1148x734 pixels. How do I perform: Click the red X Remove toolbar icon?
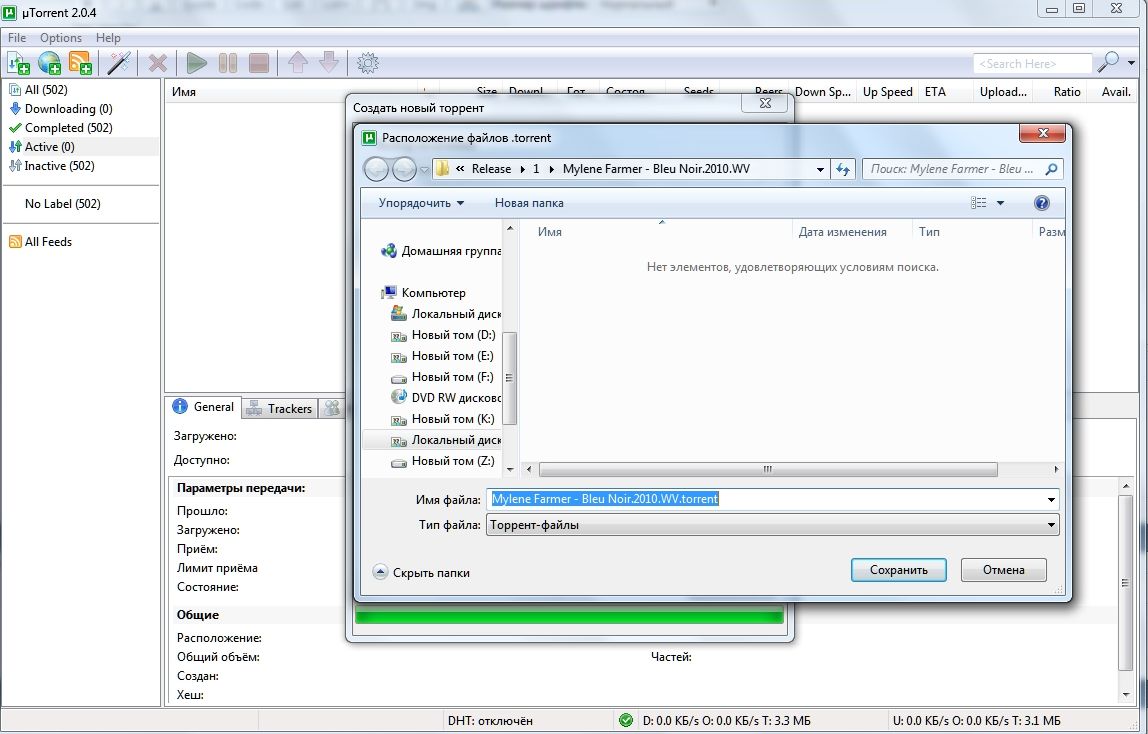pos(157,63)
